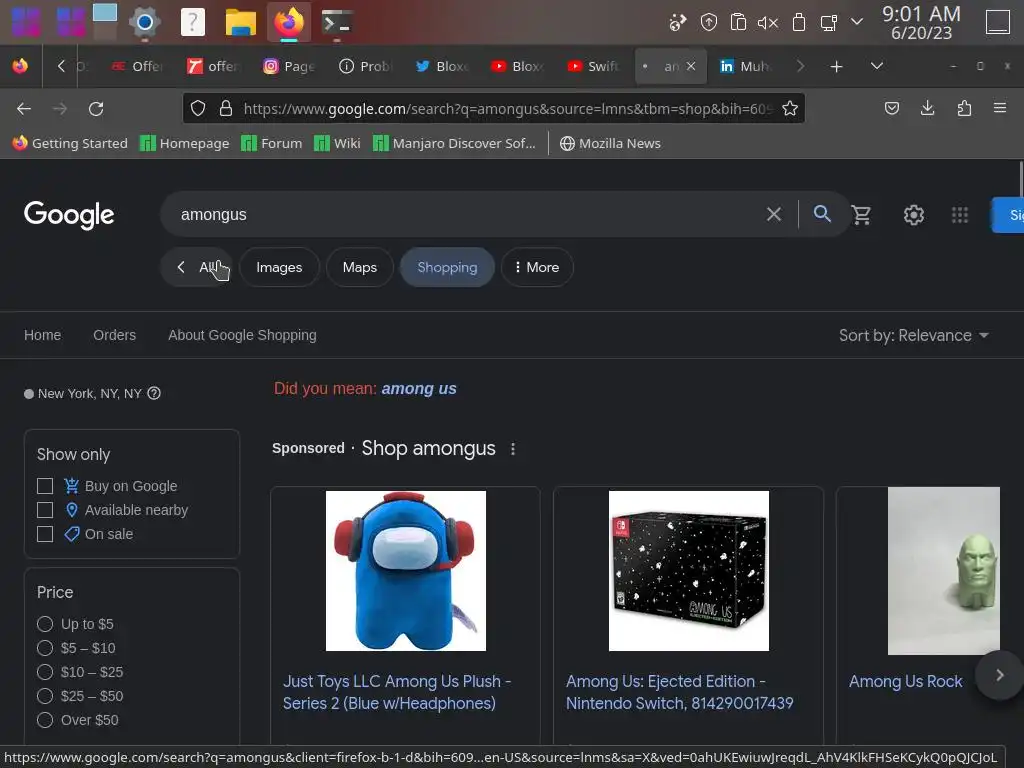Image resolution: width=1024 pixels, height=768 pixels.
Task: Open Just Toys LLC Among Us Plush link
Action: [x=396, y=692]
